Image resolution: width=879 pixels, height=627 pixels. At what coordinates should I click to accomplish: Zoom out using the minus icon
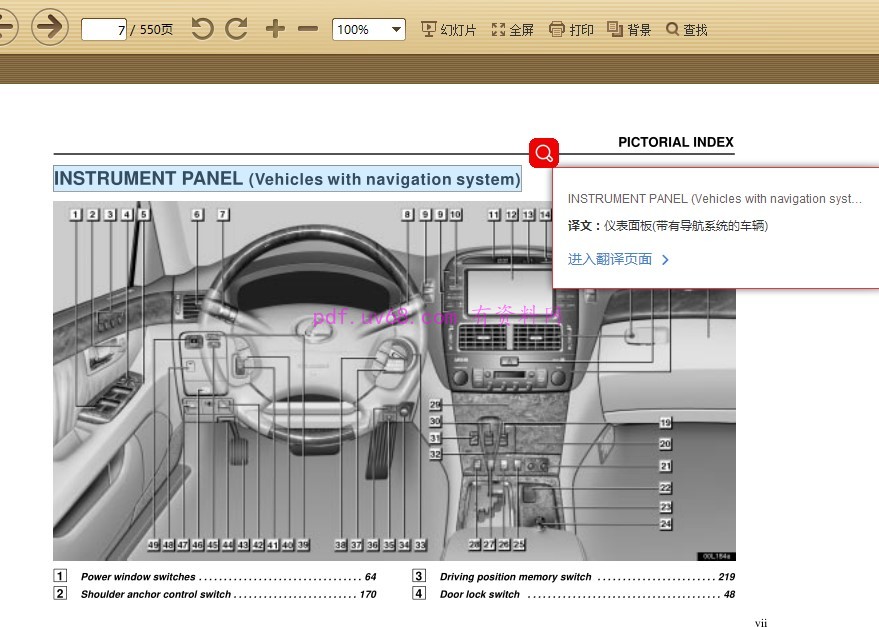[x=306, y=29]
